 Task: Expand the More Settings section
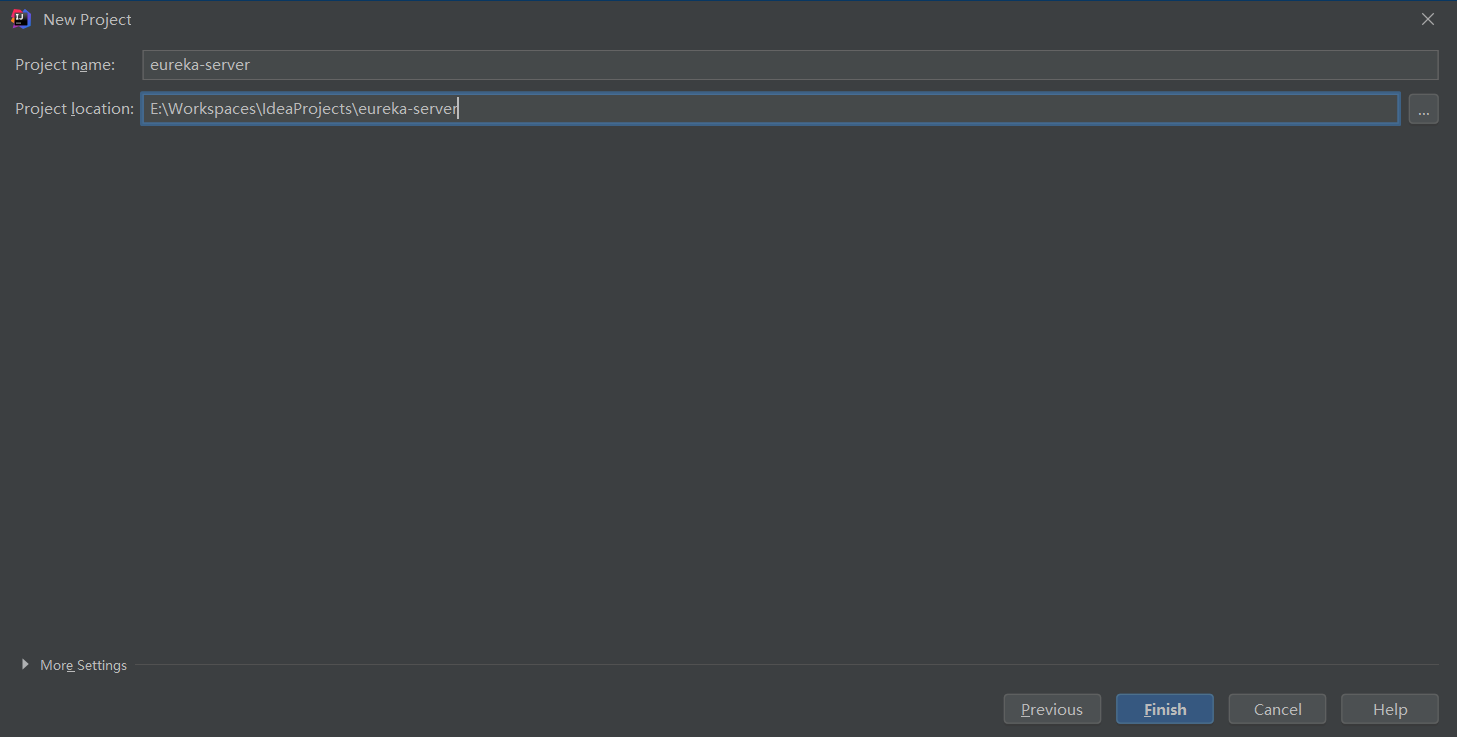coord(74,665)
